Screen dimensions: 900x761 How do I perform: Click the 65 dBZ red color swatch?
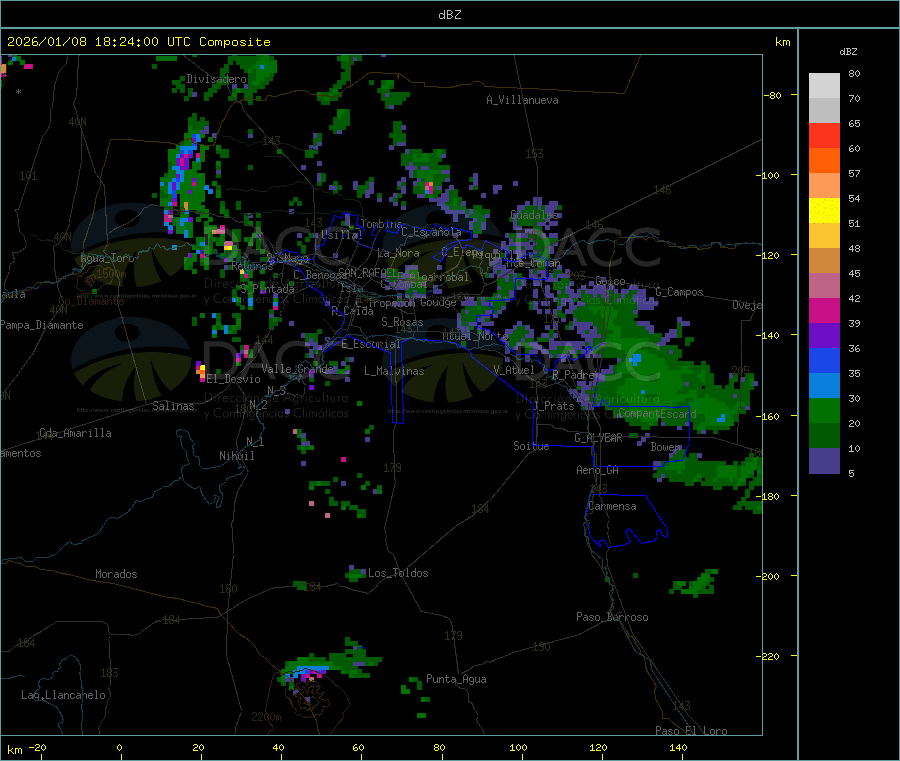pyautogui.click(x=824, y=135)
